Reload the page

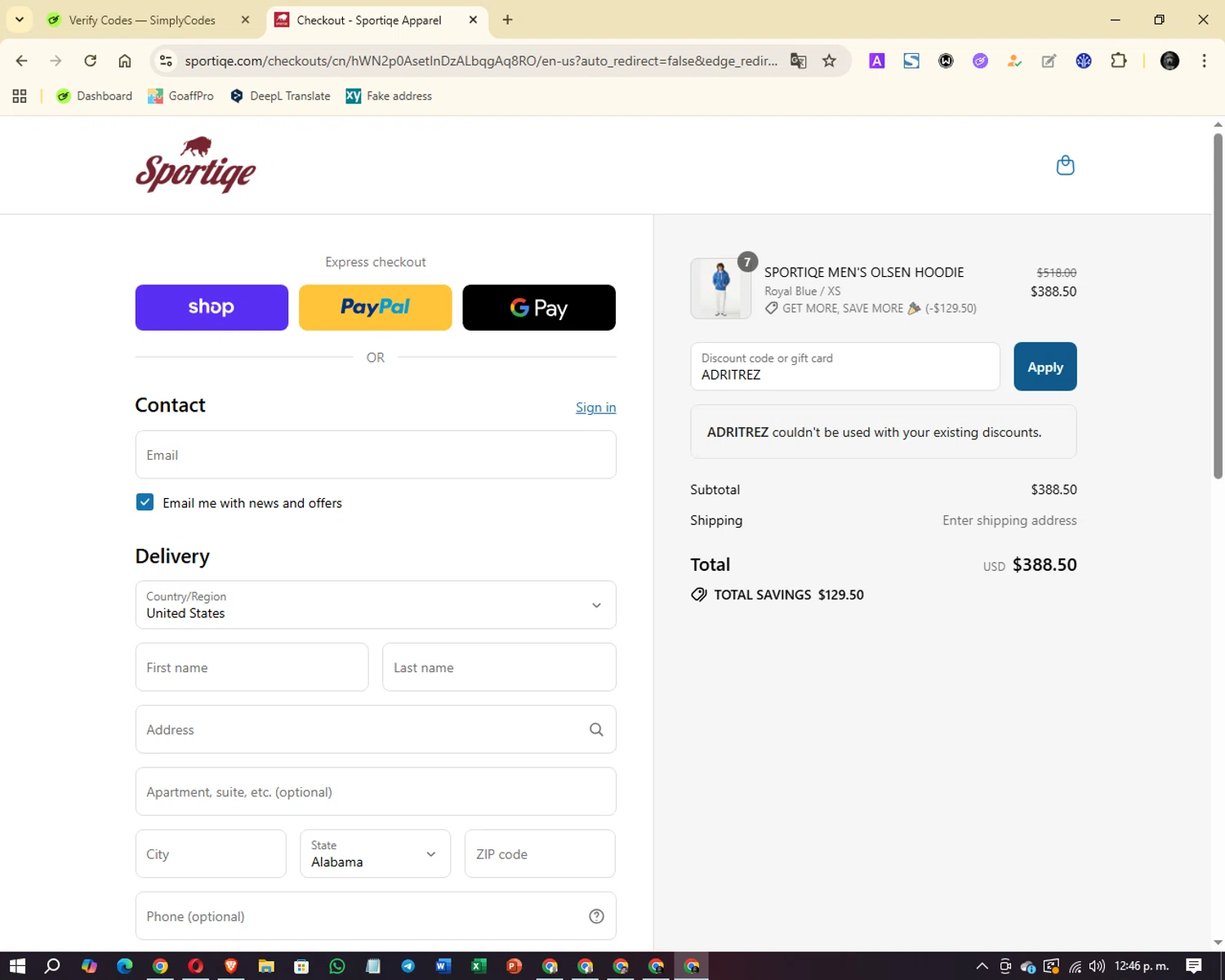[x=91, y=60]
